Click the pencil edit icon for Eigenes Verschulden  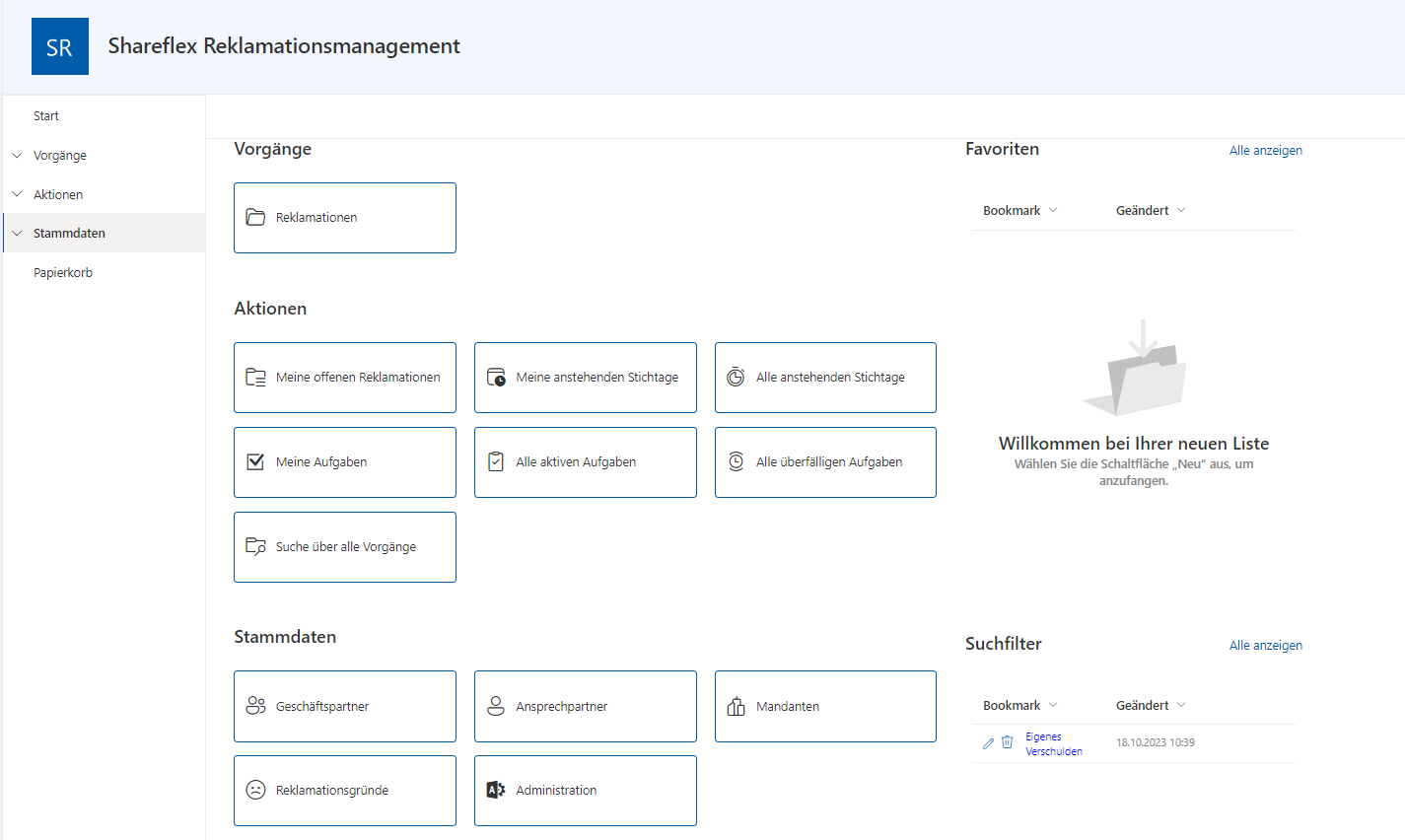[988, 743]
